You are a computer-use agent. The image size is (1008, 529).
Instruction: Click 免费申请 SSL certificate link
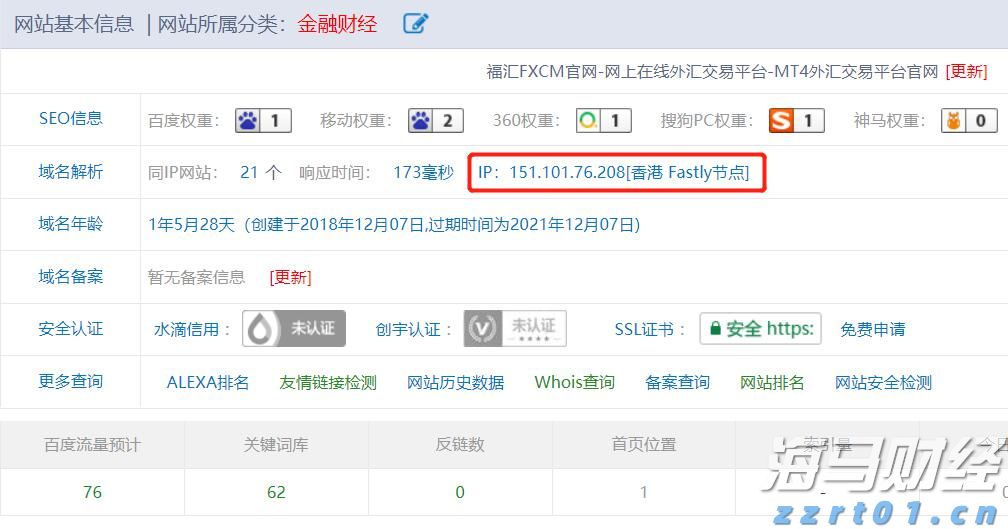(x=873, y=329)
